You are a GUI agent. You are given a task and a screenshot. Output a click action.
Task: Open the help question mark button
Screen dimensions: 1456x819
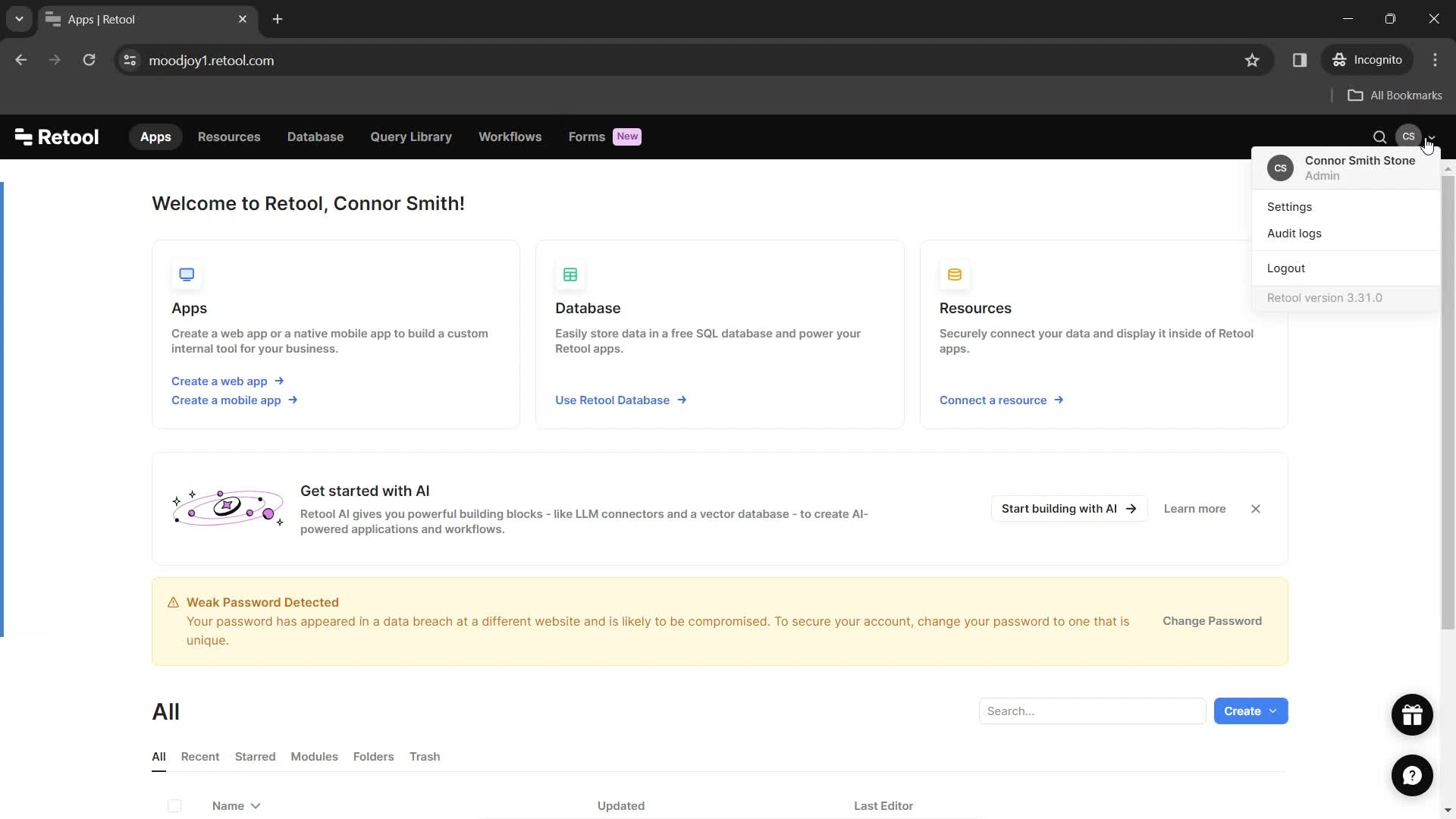click(1412, 775)
